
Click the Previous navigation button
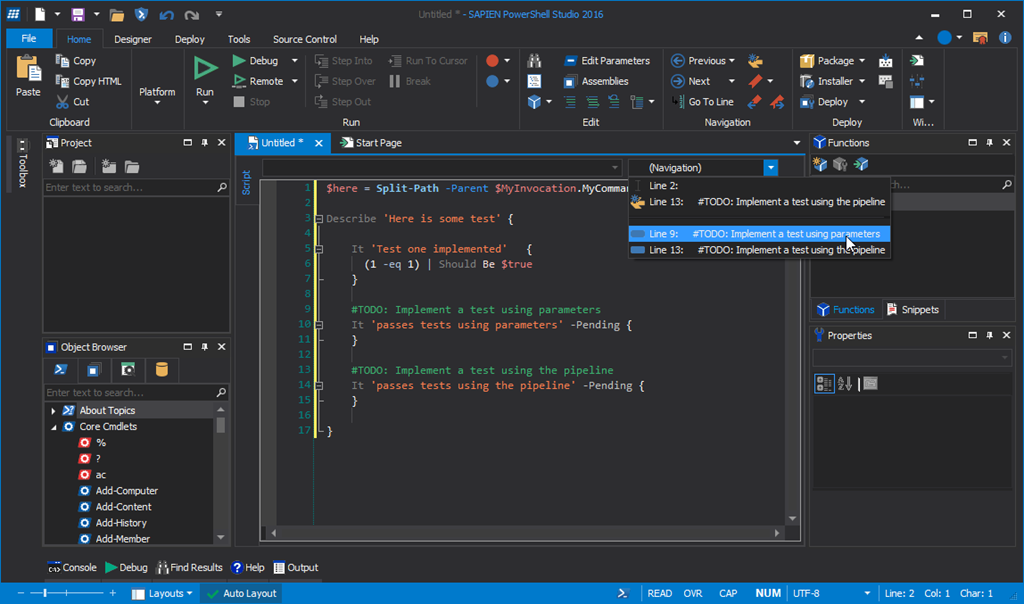(698, 61)
